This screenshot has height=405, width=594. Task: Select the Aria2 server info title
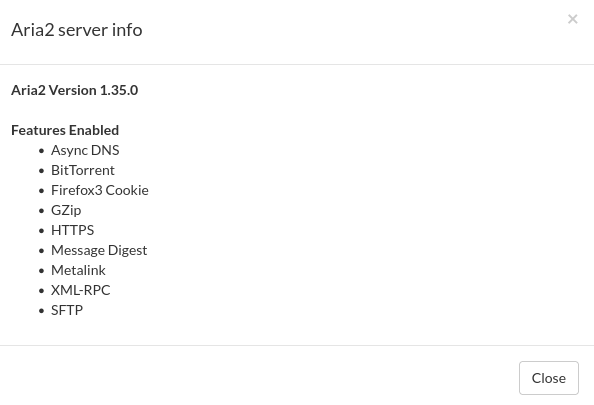77,30
